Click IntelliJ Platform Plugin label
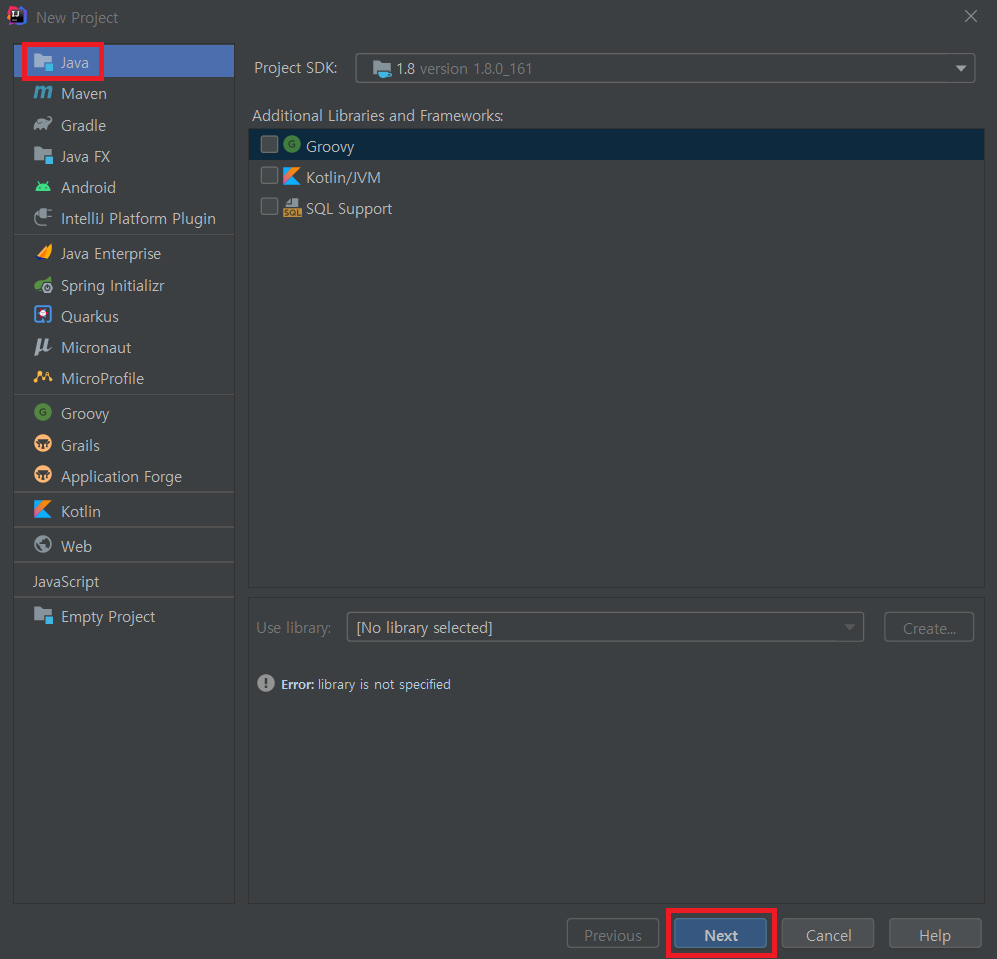Viewport: 997px width, 959px height. (x=138, y=218)
